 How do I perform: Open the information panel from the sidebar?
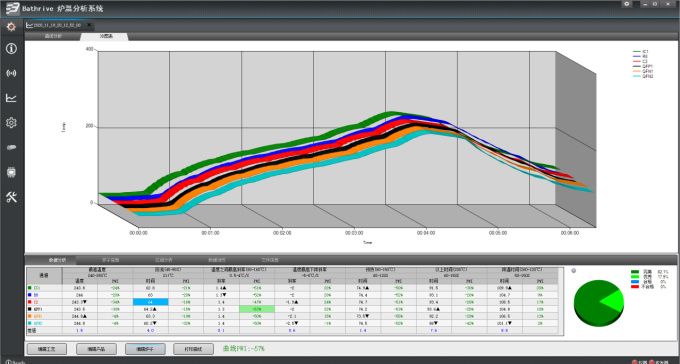point(11,48)
